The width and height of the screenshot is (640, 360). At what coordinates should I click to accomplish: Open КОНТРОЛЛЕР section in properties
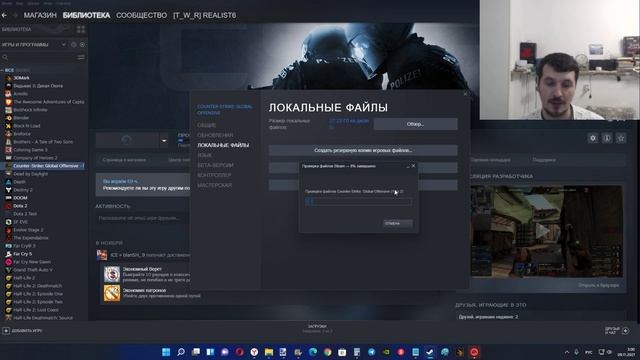214,175
